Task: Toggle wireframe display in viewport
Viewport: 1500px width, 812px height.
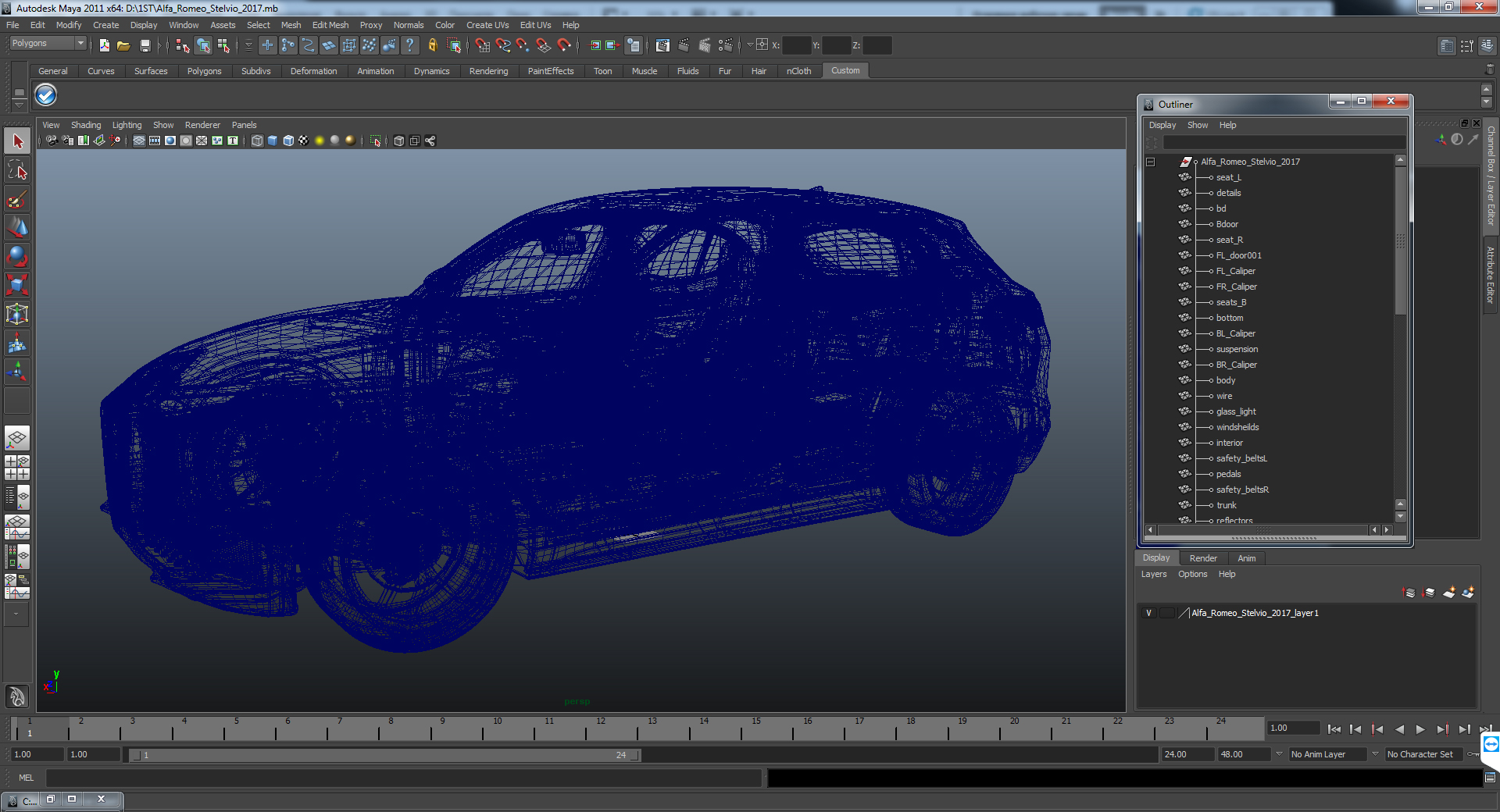Action: [x=257, y=141]
